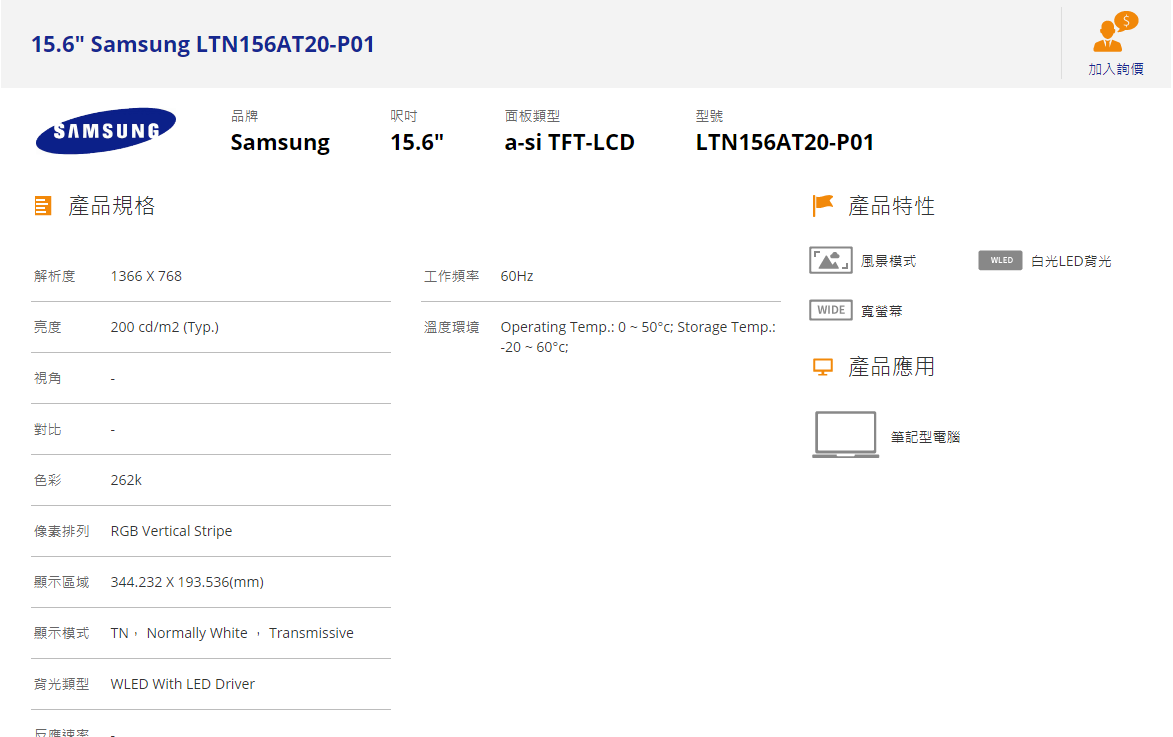Click the 型號 header label

tap(709, 116)
